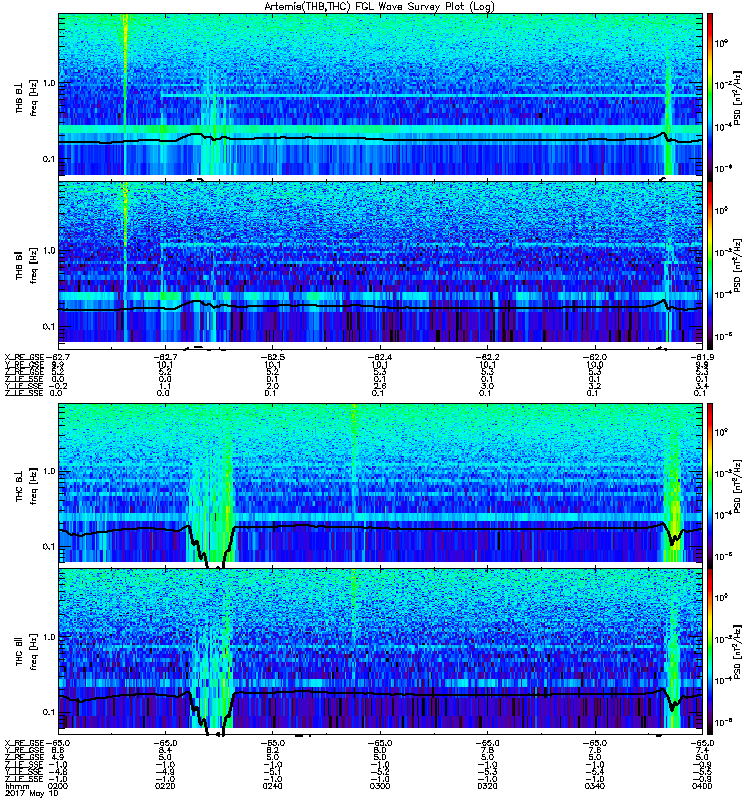
Task: Click the '2017 May 10' date label
Action: point(32,793)
